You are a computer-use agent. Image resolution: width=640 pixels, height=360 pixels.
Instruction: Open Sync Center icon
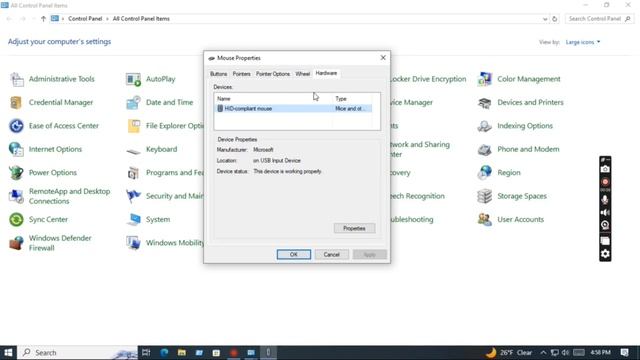click(x=16, y=220)
